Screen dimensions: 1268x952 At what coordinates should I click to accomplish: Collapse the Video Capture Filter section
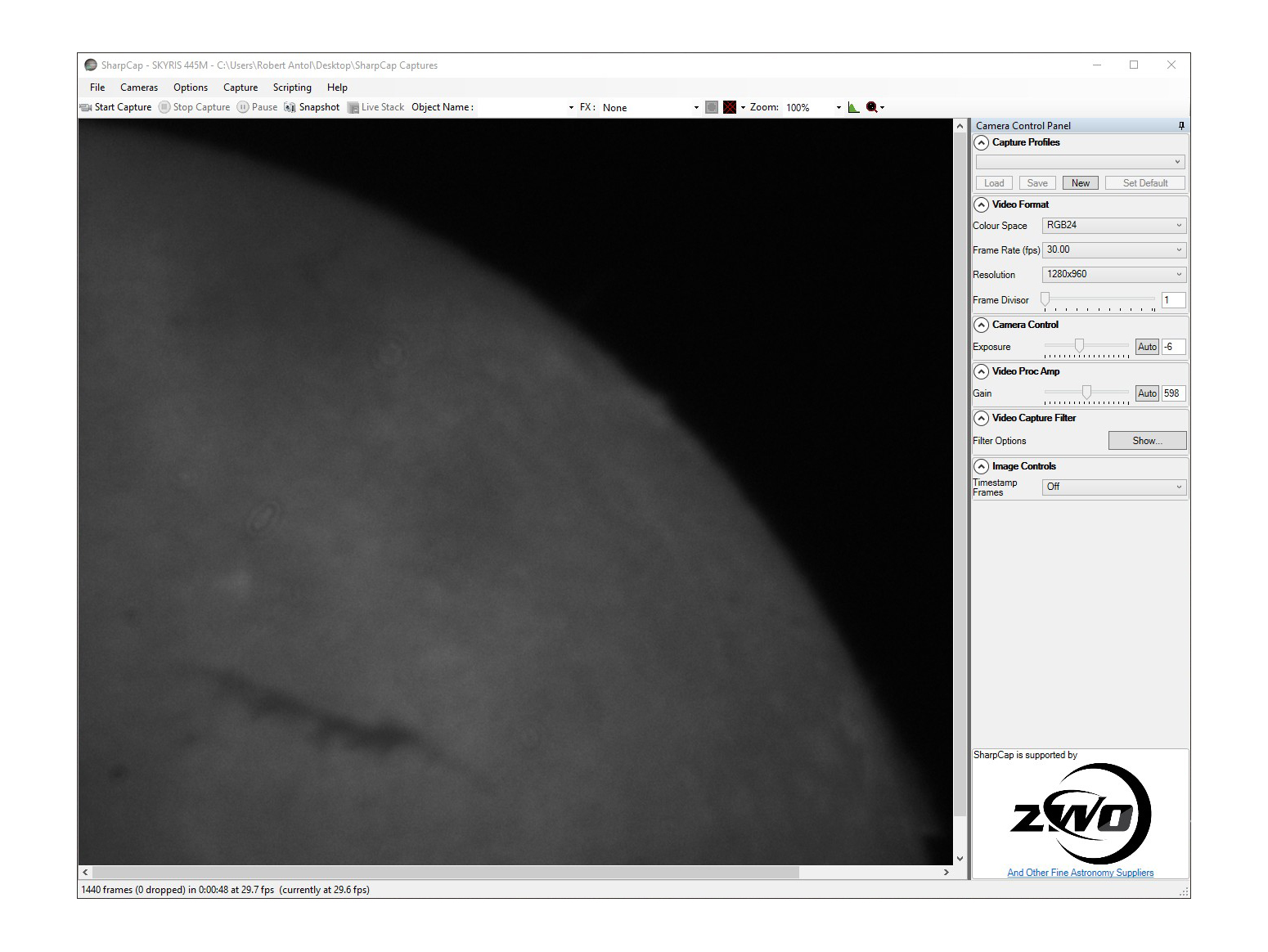click(982, 418)
